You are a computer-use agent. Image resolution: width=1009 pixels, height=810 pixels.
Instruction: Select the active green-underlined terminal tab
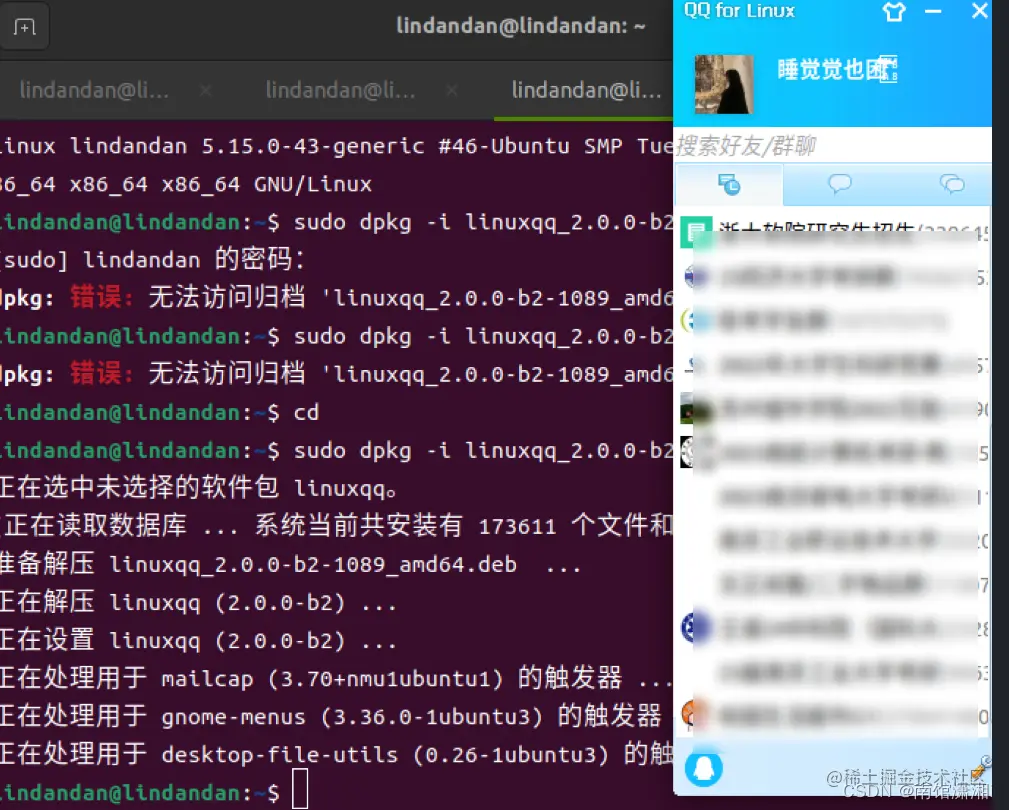click(x=586, y=90)
